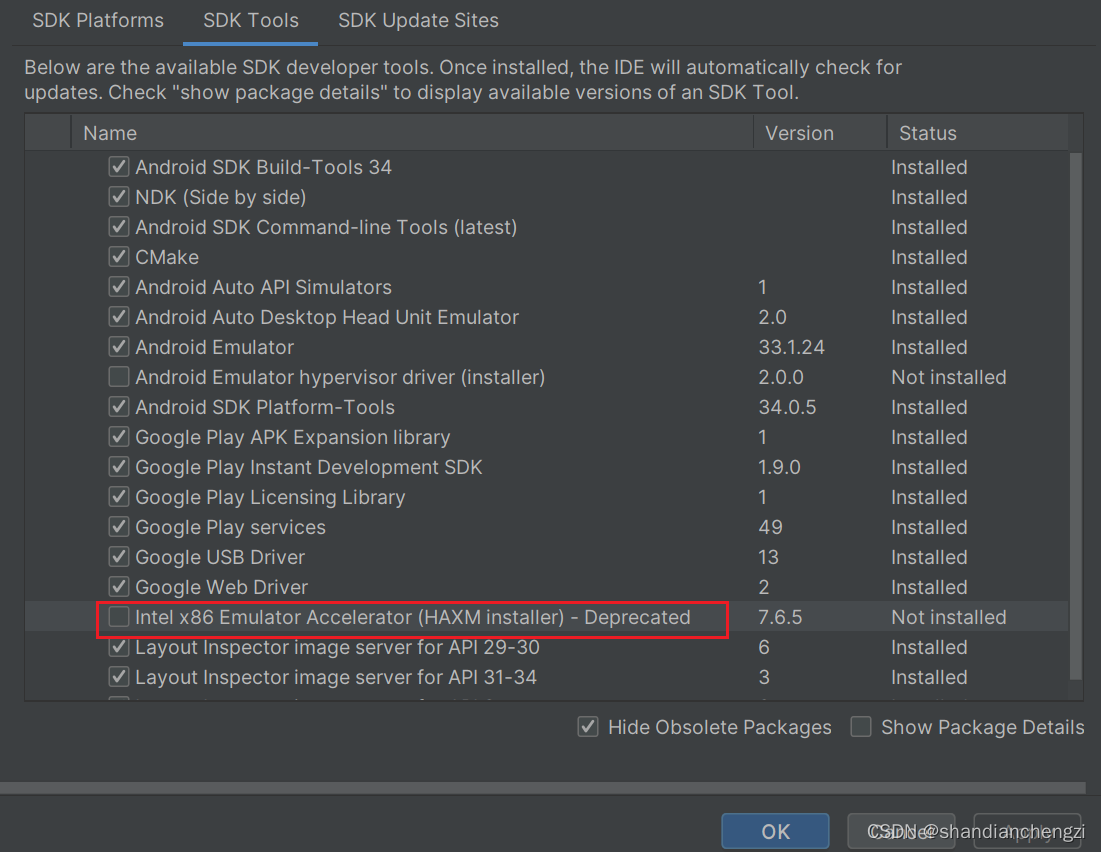Click version value '2.0.0'
The width and height of the screenshot is (1101, 852).
(781, 377)
